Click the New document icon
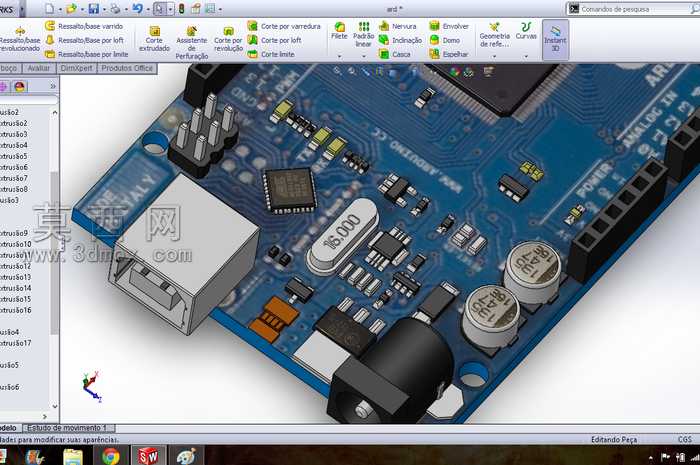This screenshot has width=700, height=465. coord(50,8)
